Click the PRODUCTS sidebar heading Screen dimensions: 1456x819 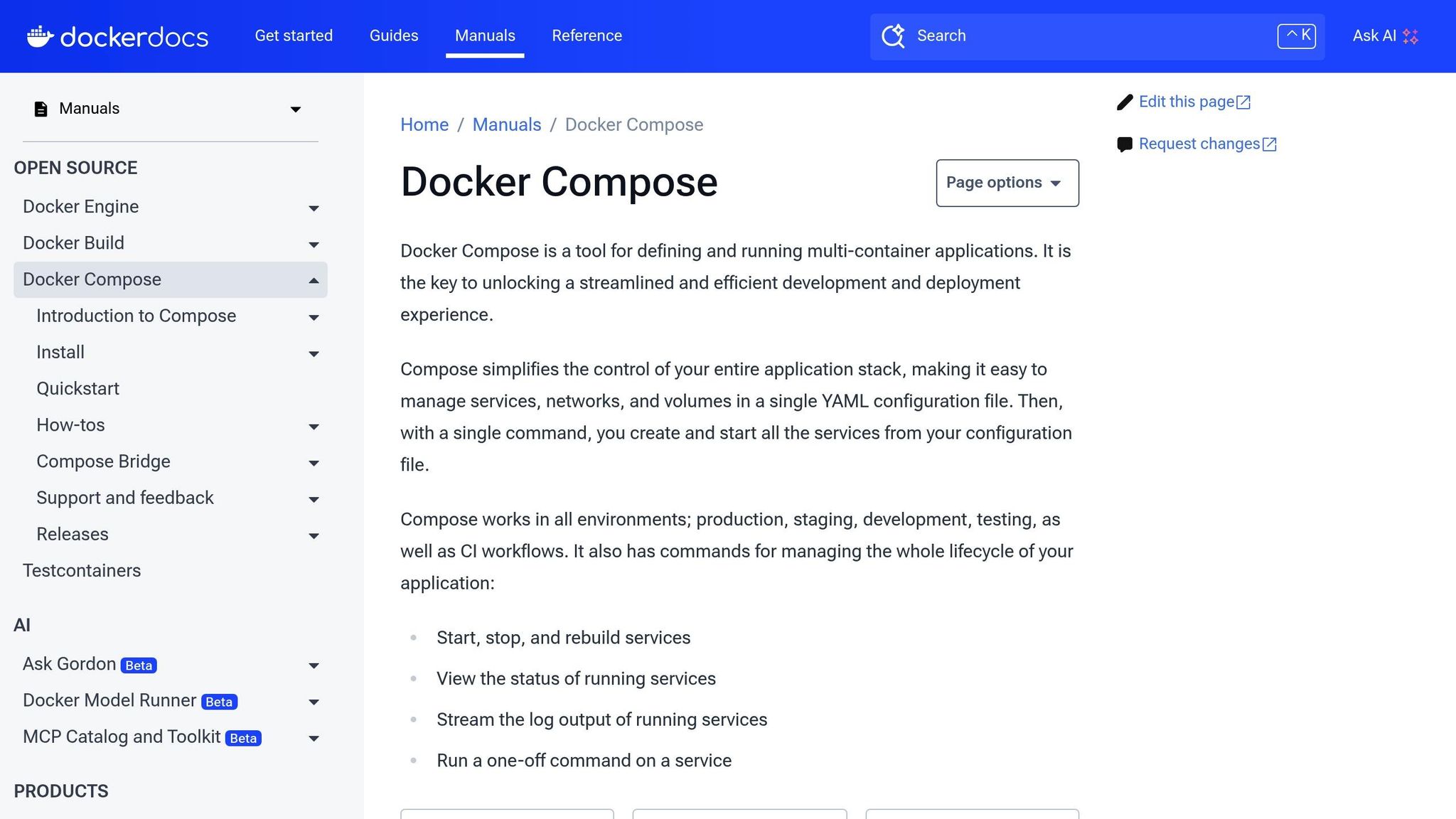coord(61,791)
